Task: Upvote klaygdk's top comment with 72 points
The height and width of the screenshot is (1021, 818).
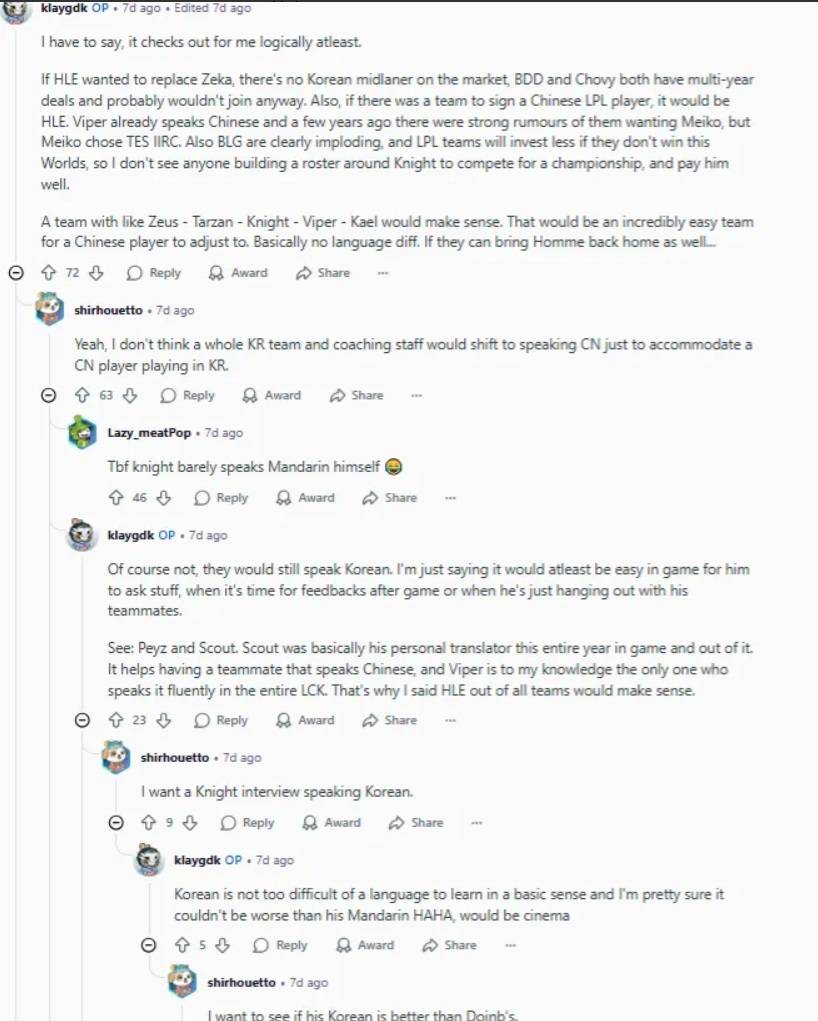Action: pos(48,273)
